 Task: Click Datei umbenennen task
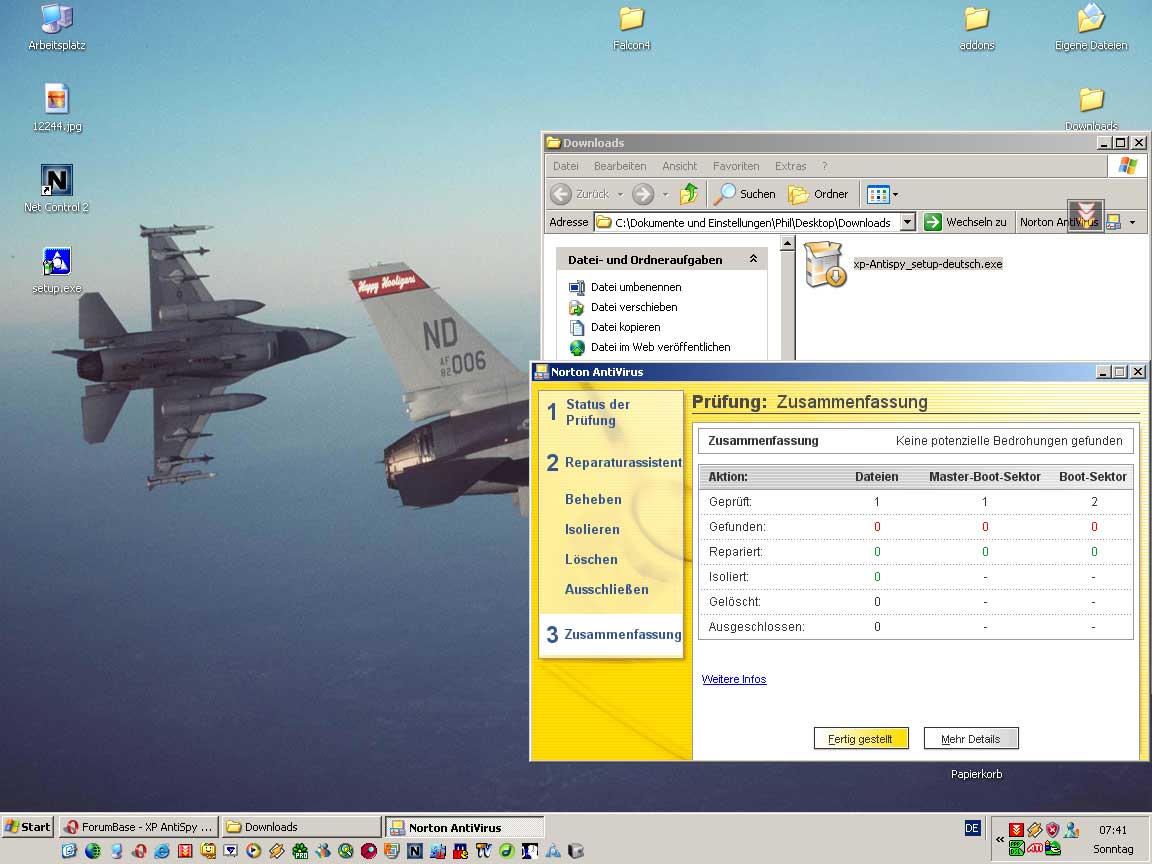[x=626, y=287]
